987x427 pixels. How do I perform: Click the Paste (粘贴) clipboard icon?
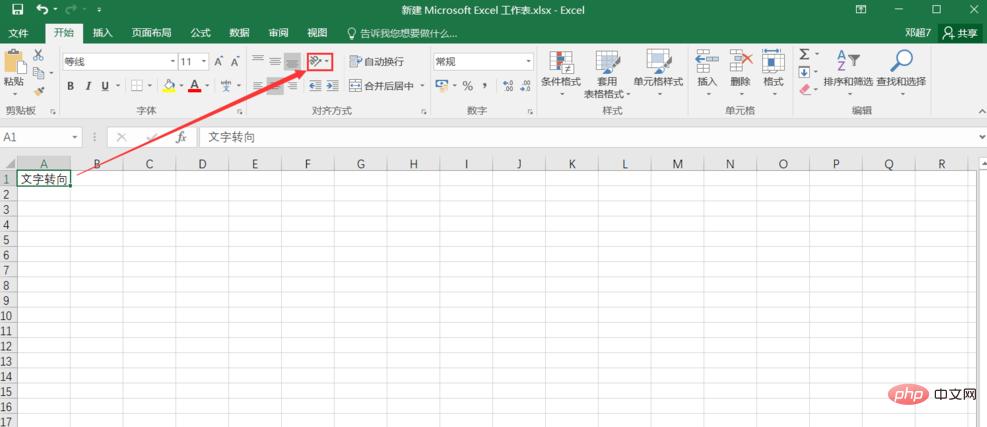14,63
